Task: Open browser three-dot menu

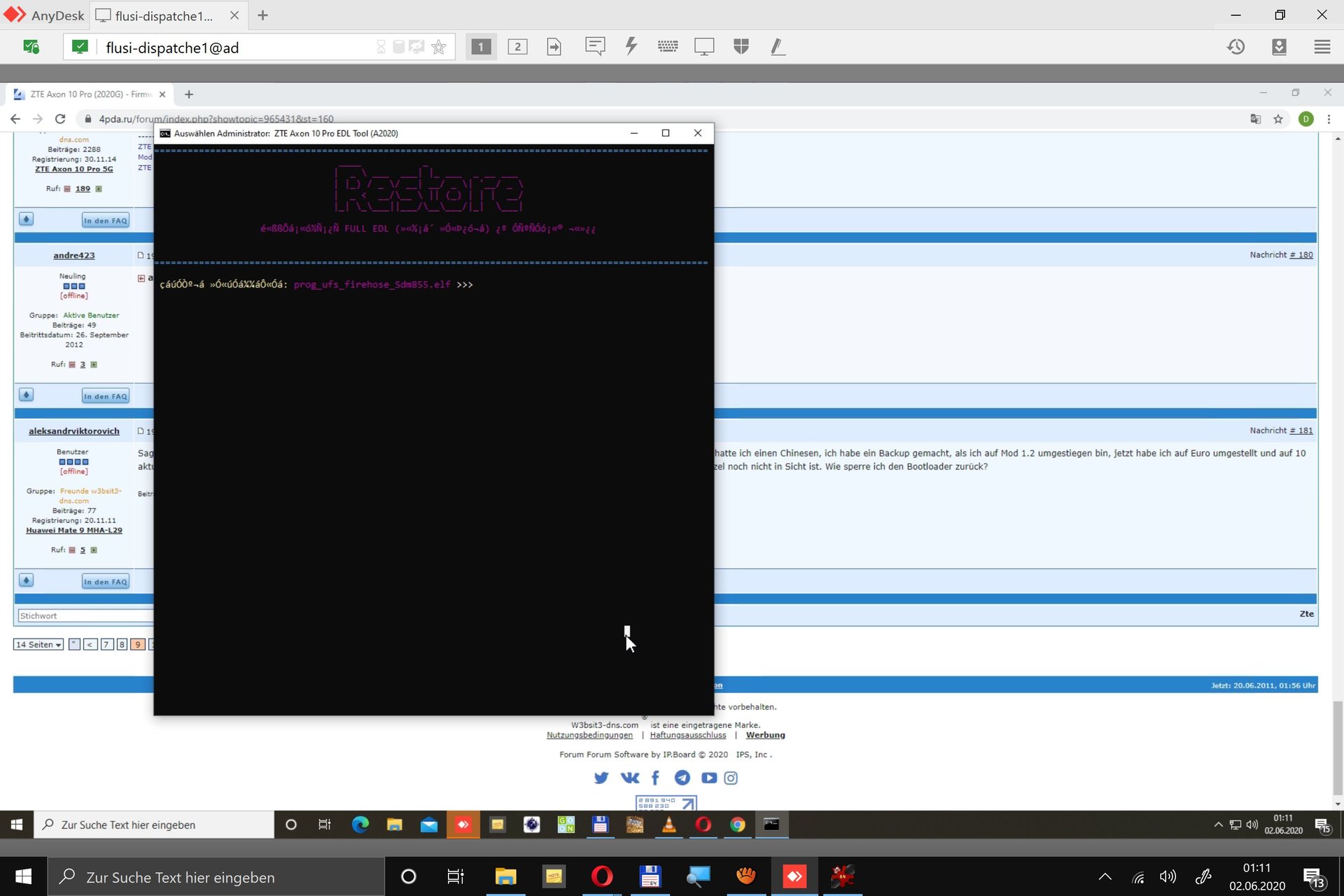Action: (1329, 119)
